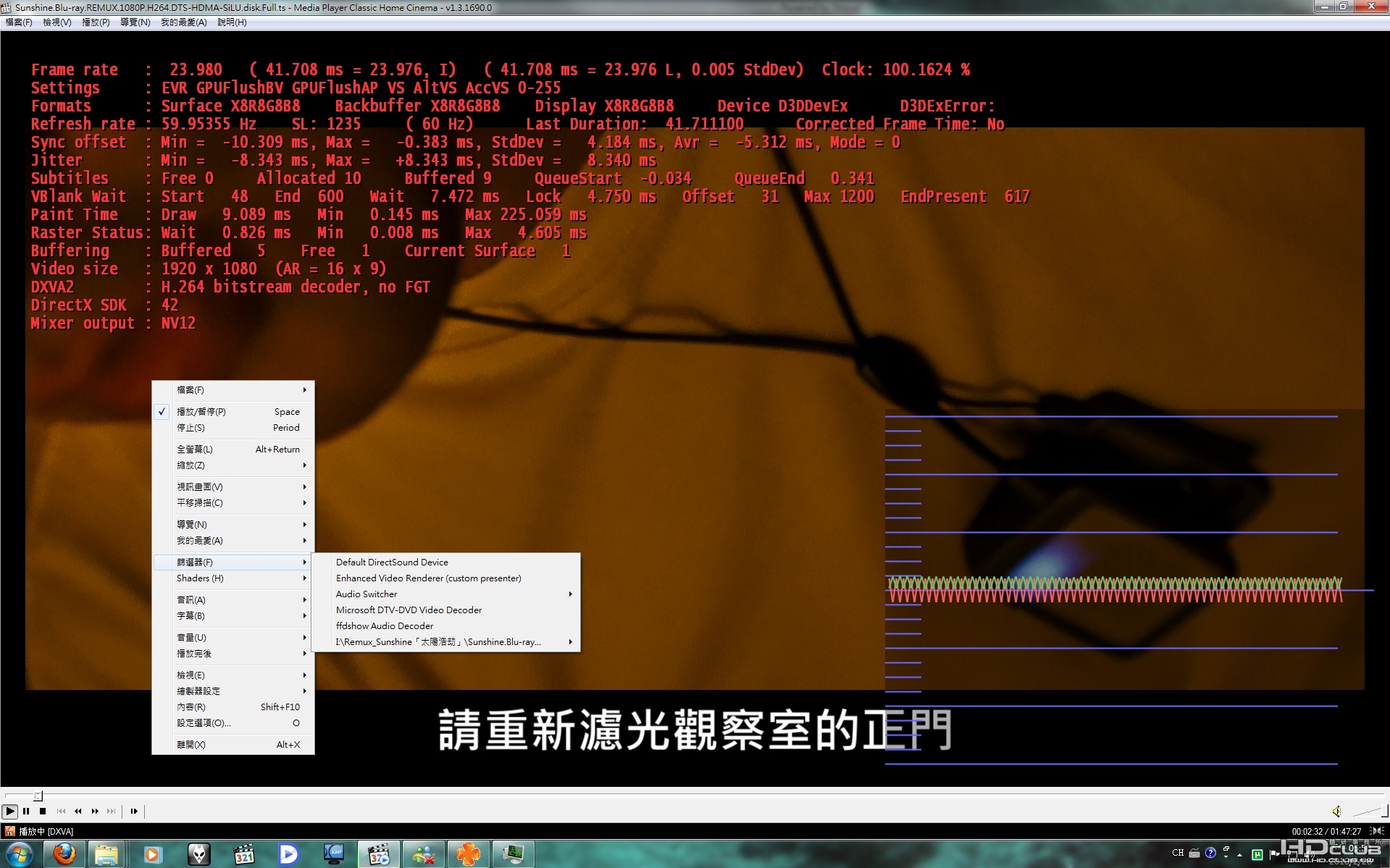
Task: Pause playback with the Pause button
Action: coord(27,812)
